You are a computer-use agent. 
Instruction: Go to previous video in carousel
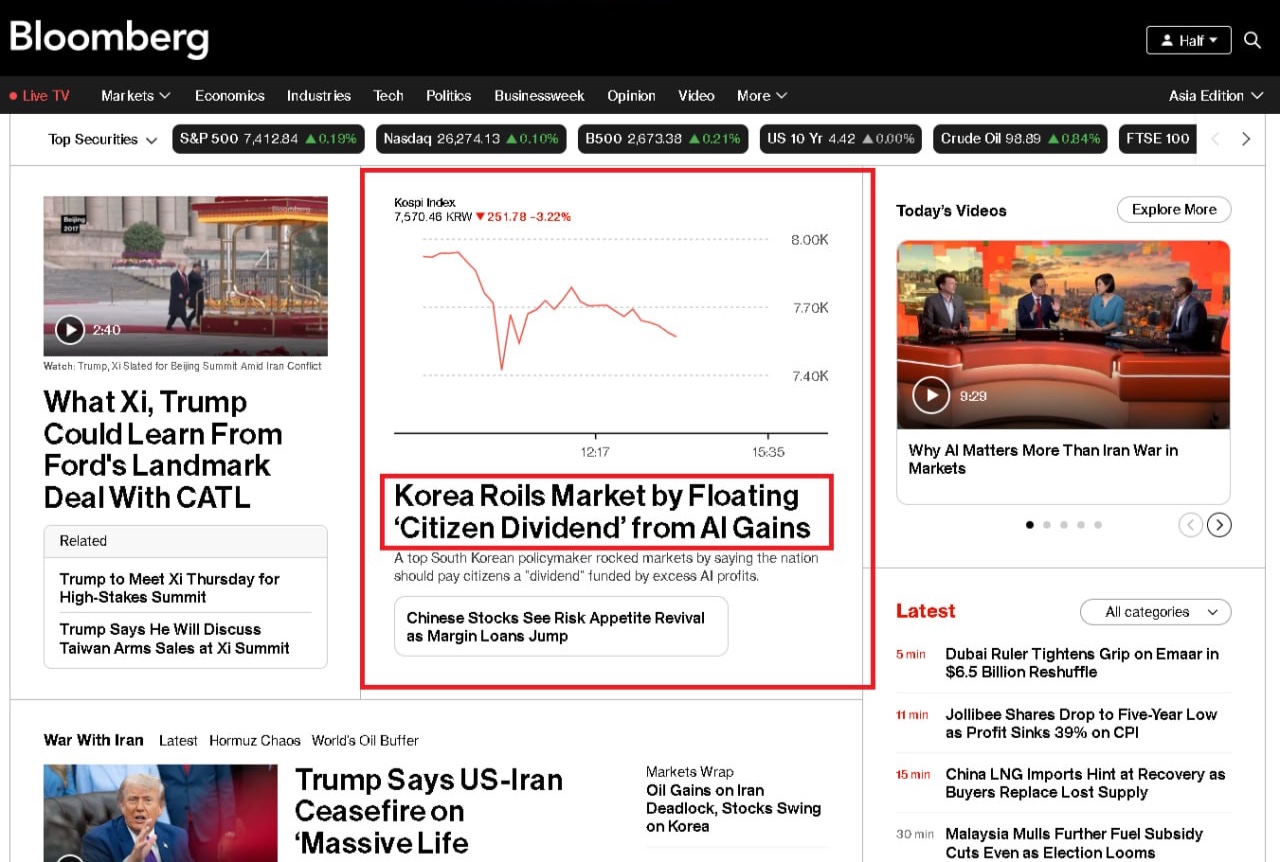1190,525
